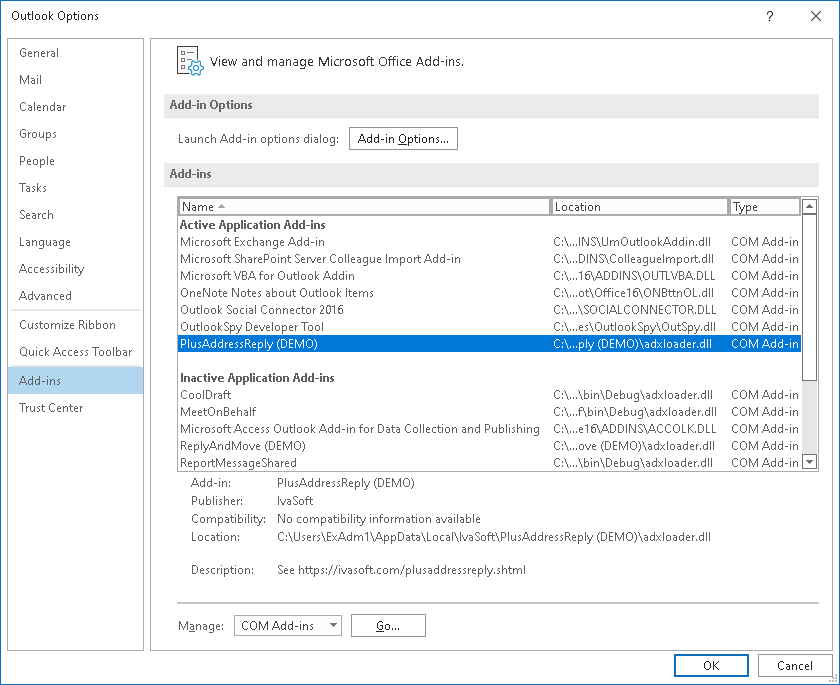Select Microsoft Exchange Add-in row

(x=489, y=242)
